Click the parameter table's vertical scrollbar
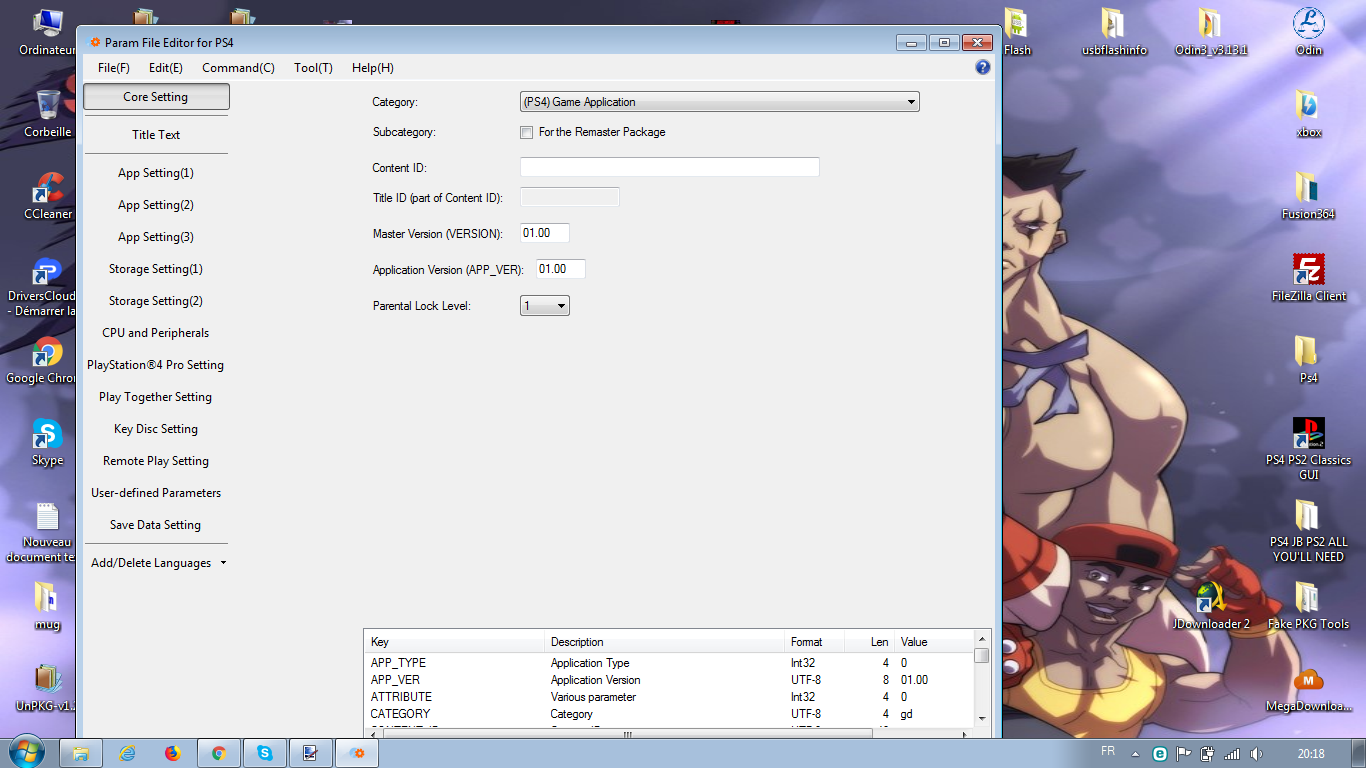The height and width of the screenshot is (768, 1366). coord(981,685)
